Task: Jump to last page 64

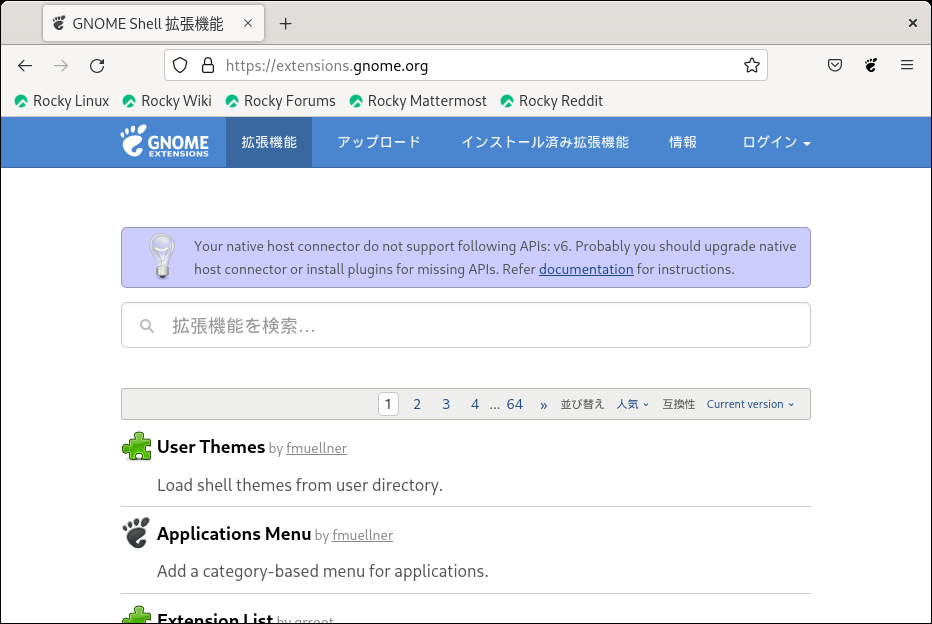Action: [515, 404]
